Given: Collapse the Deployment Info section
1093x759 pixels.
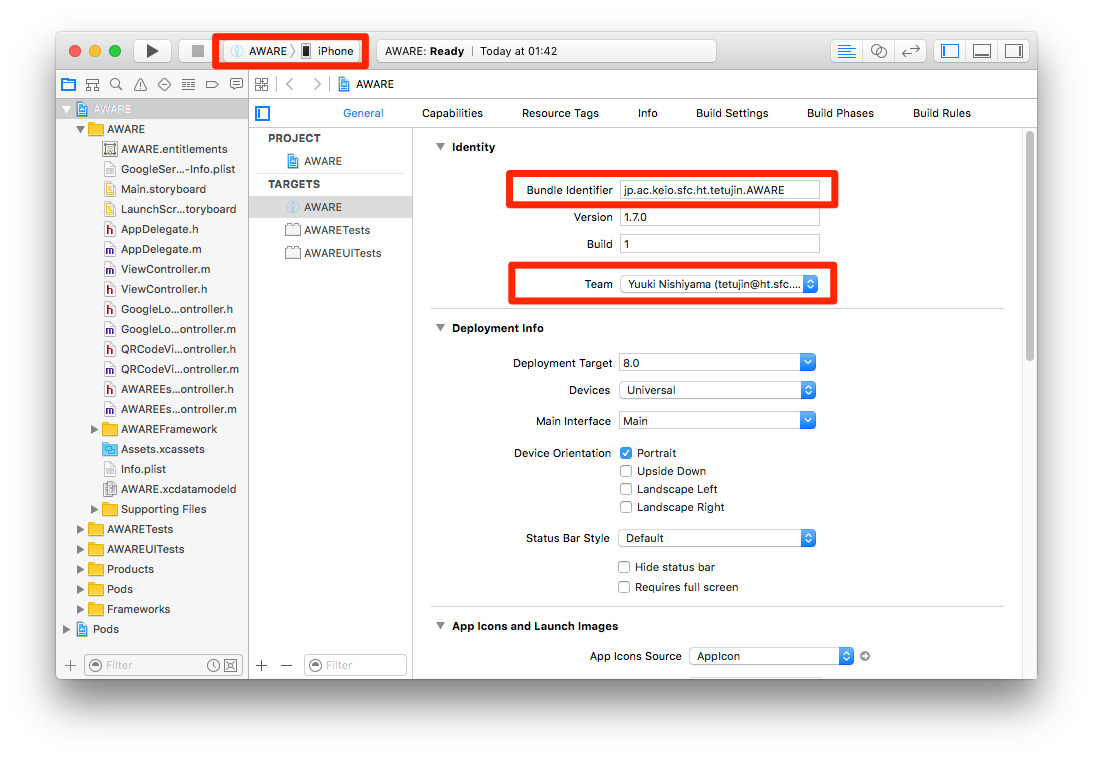Looking at the screenshot, I should [x=441, y=328].
